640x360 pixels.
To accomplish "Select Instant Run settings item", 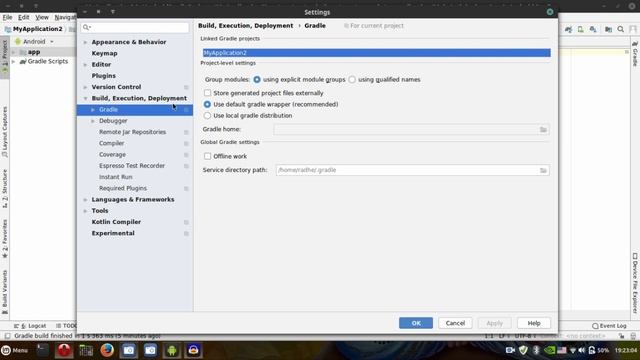I will point(116,177).
